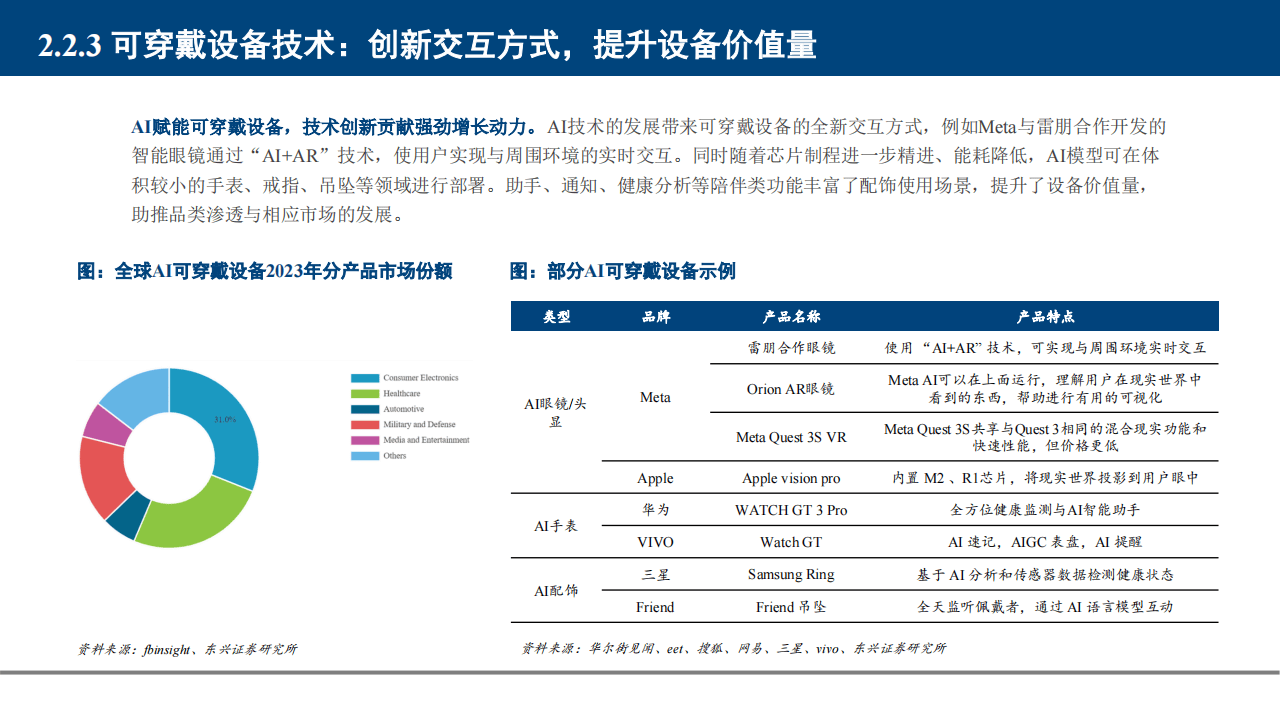Click the 'Media and Entertainment' legend label
The image size is (1280, 720).
tap(426, 440)
